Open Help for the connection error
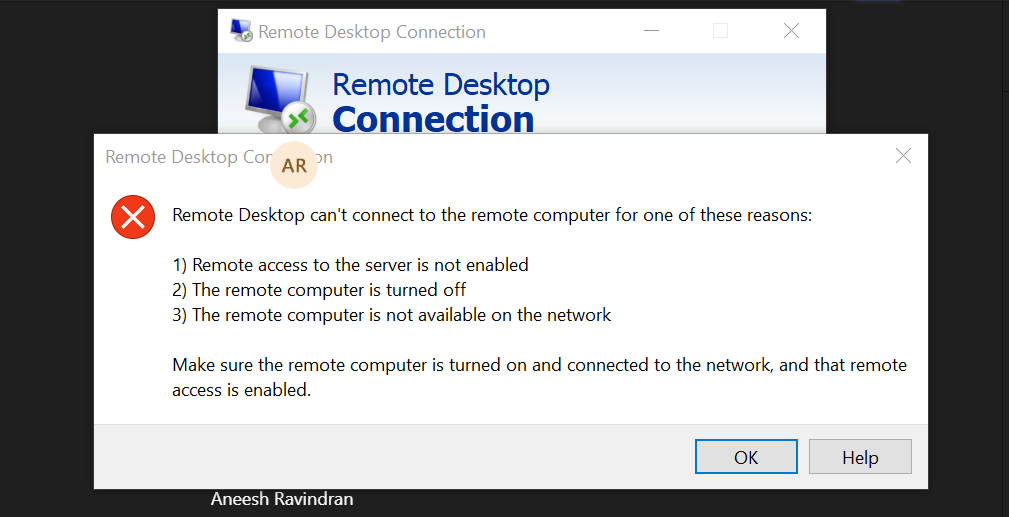Viewport: 1009px width, 517px height. pyautogui.click(x=860, y=456)
